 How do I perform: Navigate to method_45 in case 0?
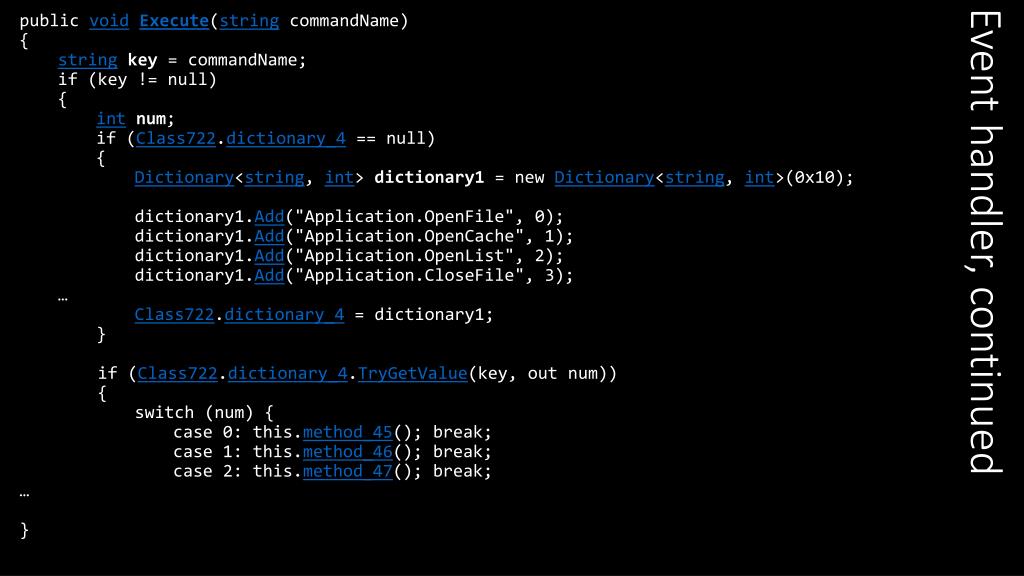(x=347, y=432)
